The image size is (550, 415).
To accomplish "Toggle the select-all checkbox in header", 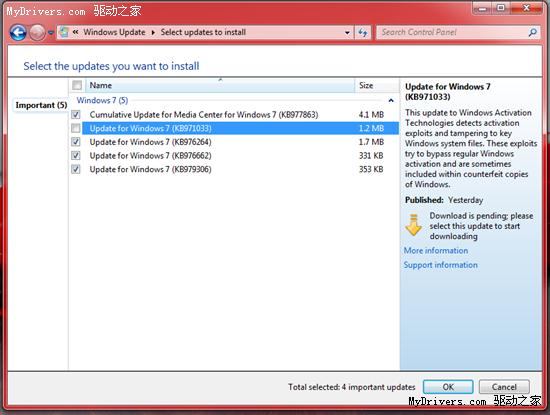I will click(77, 85).
